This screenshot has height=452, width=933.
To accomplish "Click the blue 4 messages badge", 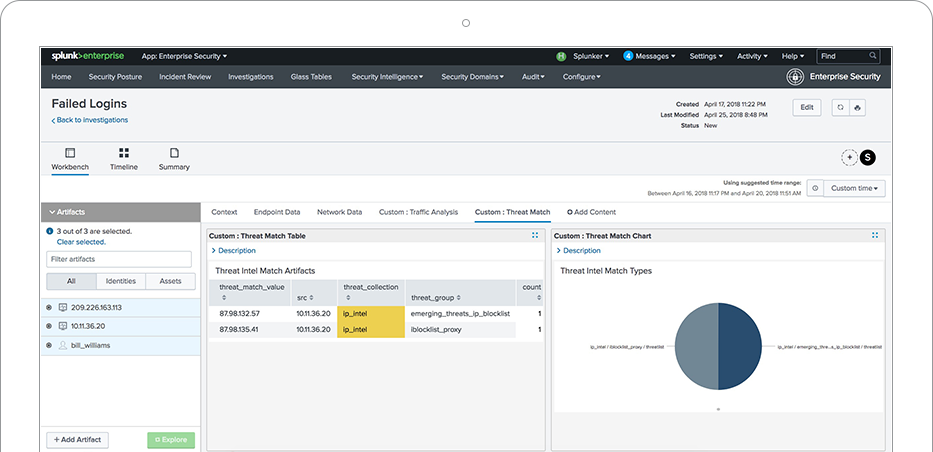I will (628, 56).
